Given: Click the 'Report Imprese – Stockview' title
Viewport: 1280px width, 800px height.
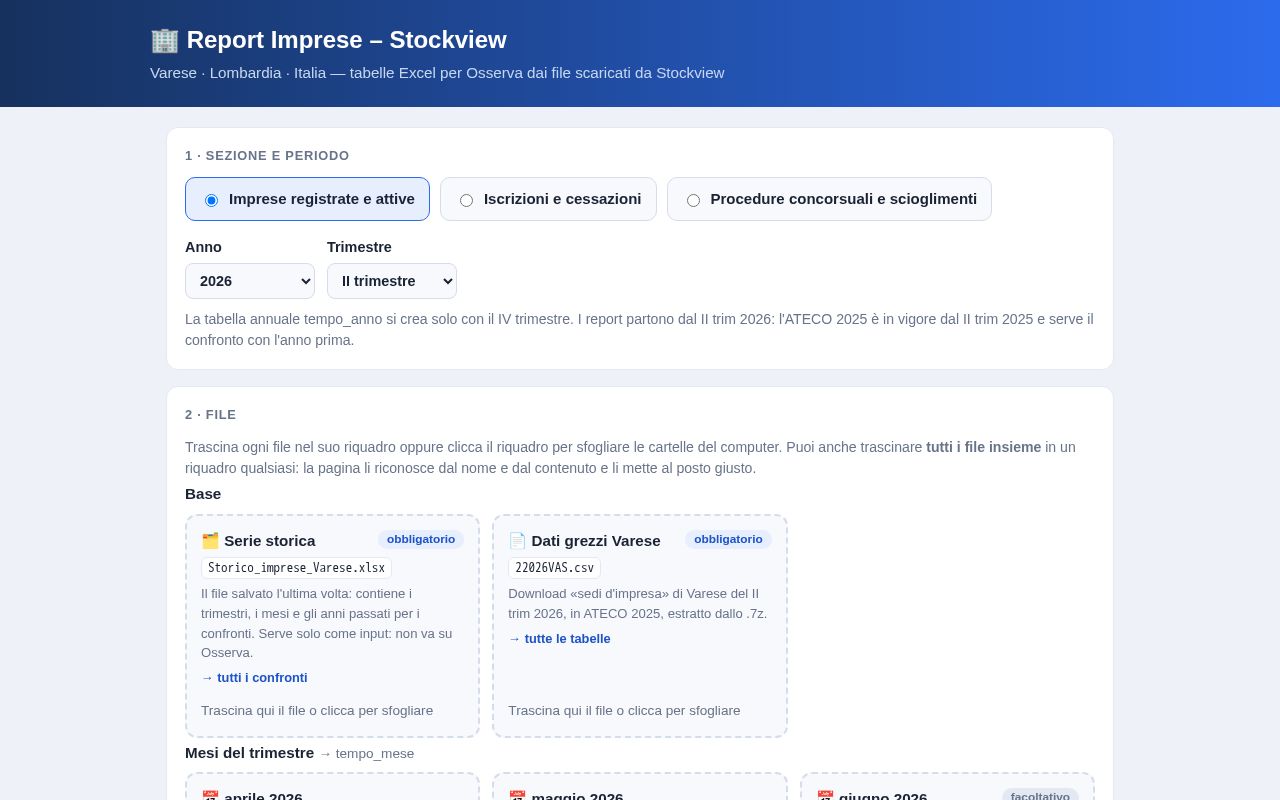Looking at the screenshot, I should tap(346, 40).
